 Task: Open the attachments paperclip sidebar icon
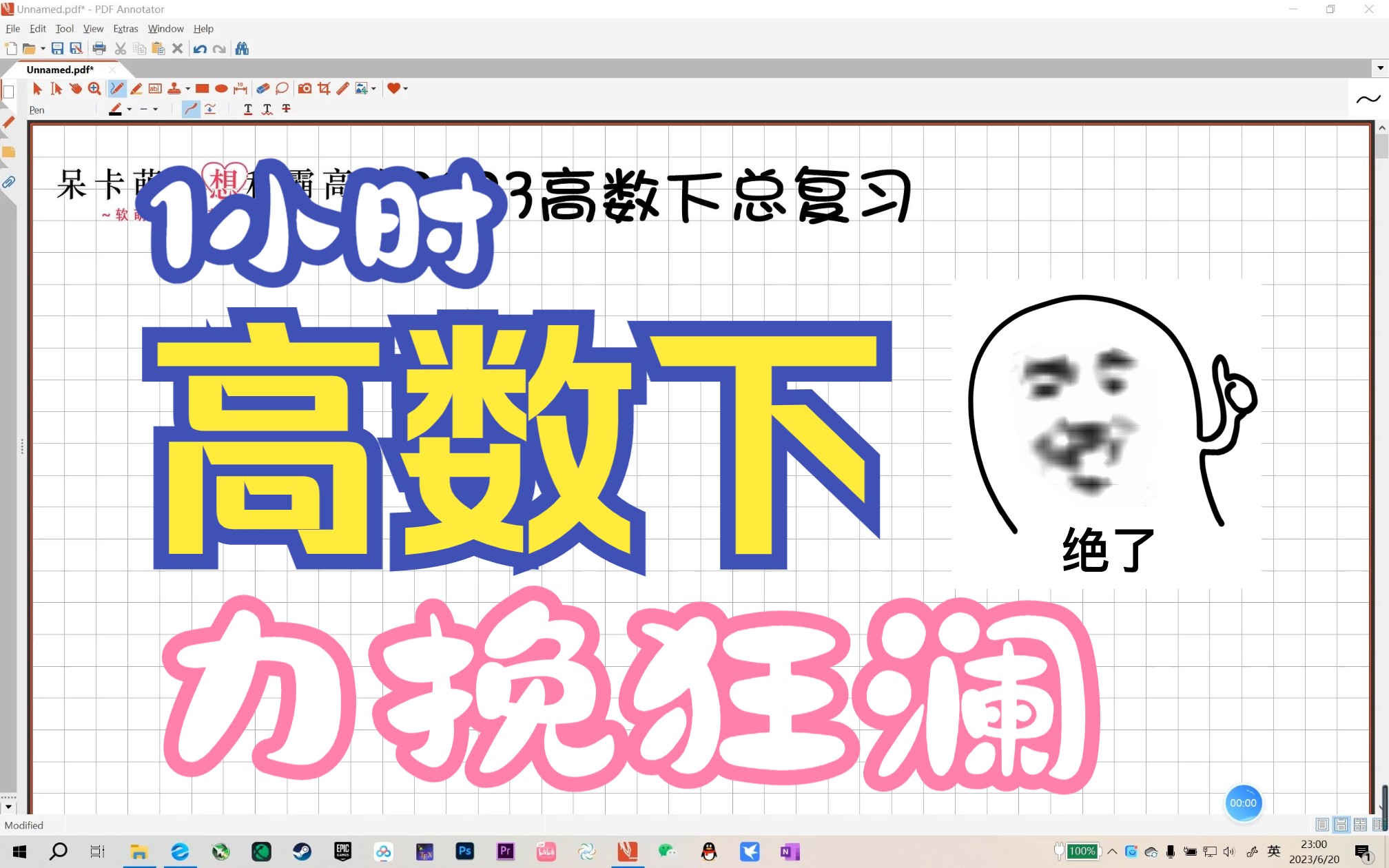(9, 182)
